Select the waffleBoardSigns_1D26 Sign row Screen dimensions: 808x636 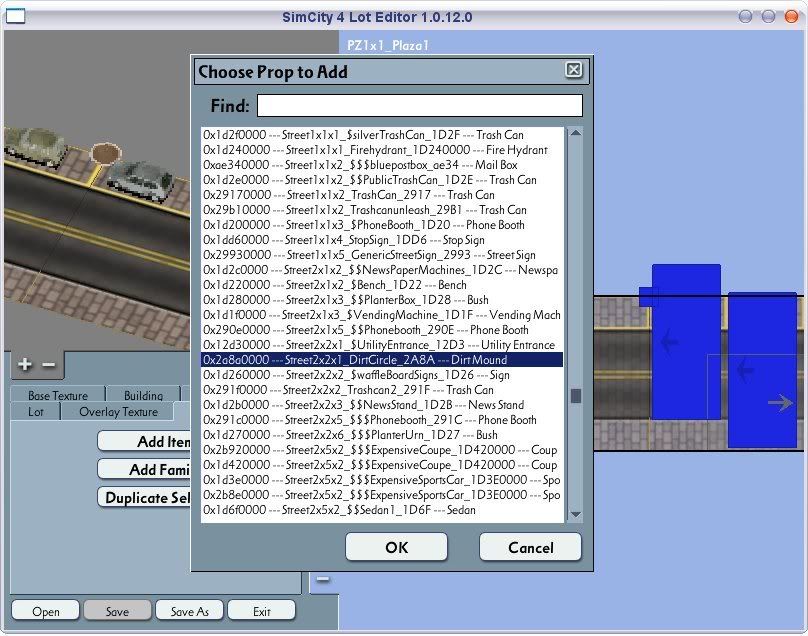[x=382, y=375]
